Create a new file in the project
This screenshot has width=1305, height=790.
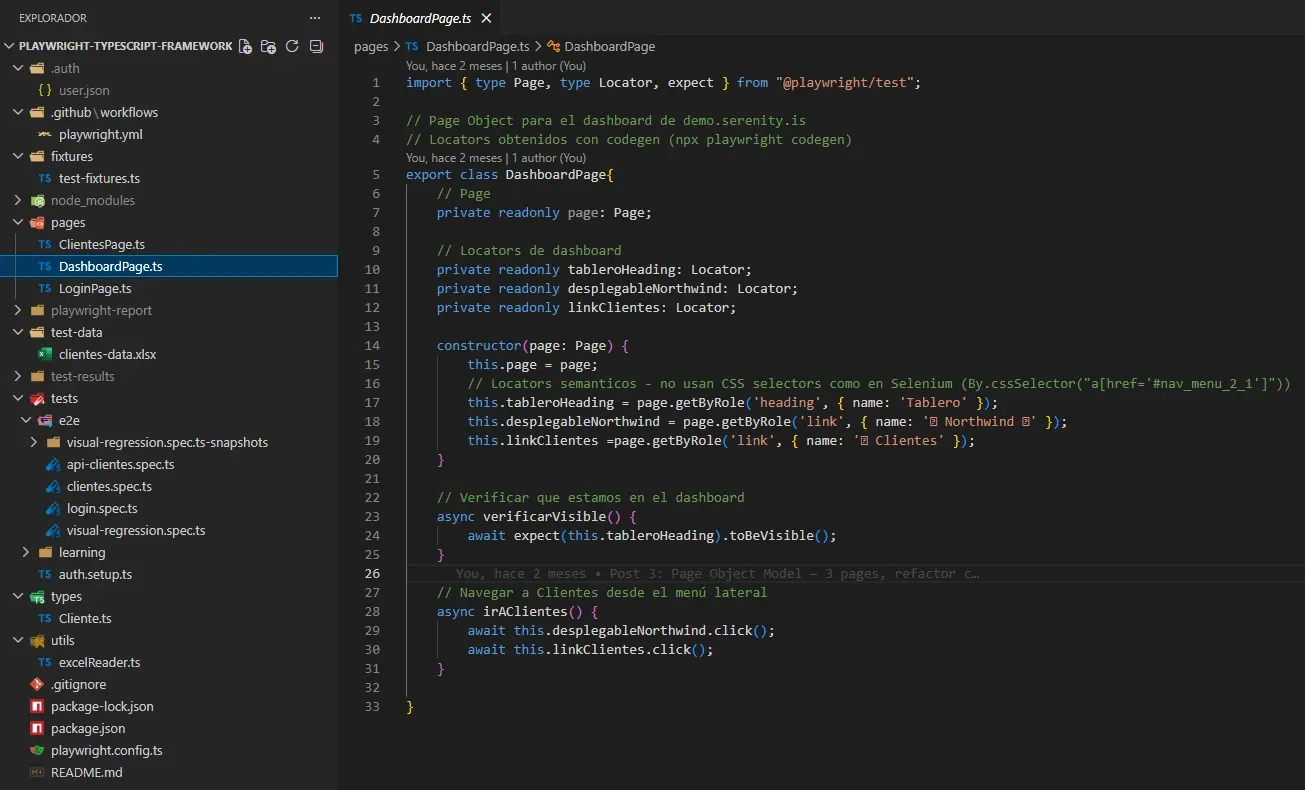pyautogui.click(x=245, y=46)
